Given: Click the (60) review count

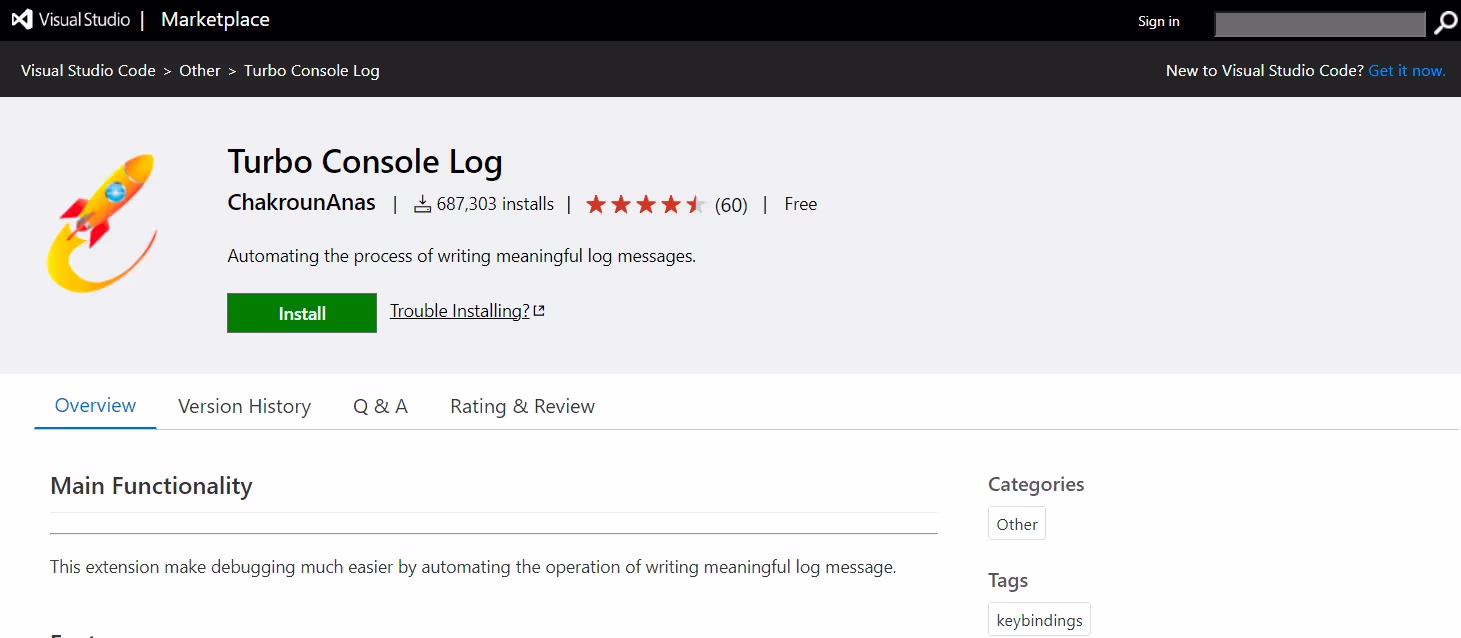Looking at the screenshot, I should (731, 205).
